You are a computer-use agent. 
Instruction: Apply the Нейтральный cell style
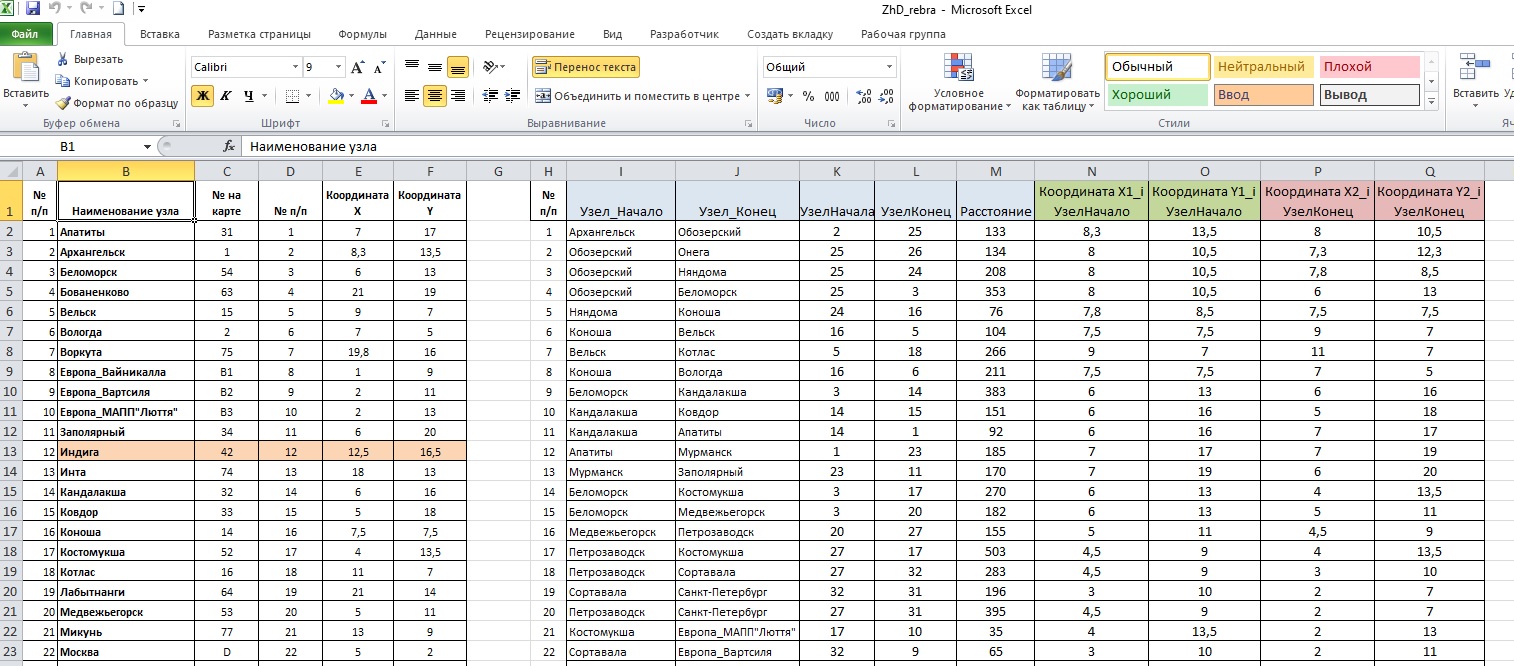1262,67
